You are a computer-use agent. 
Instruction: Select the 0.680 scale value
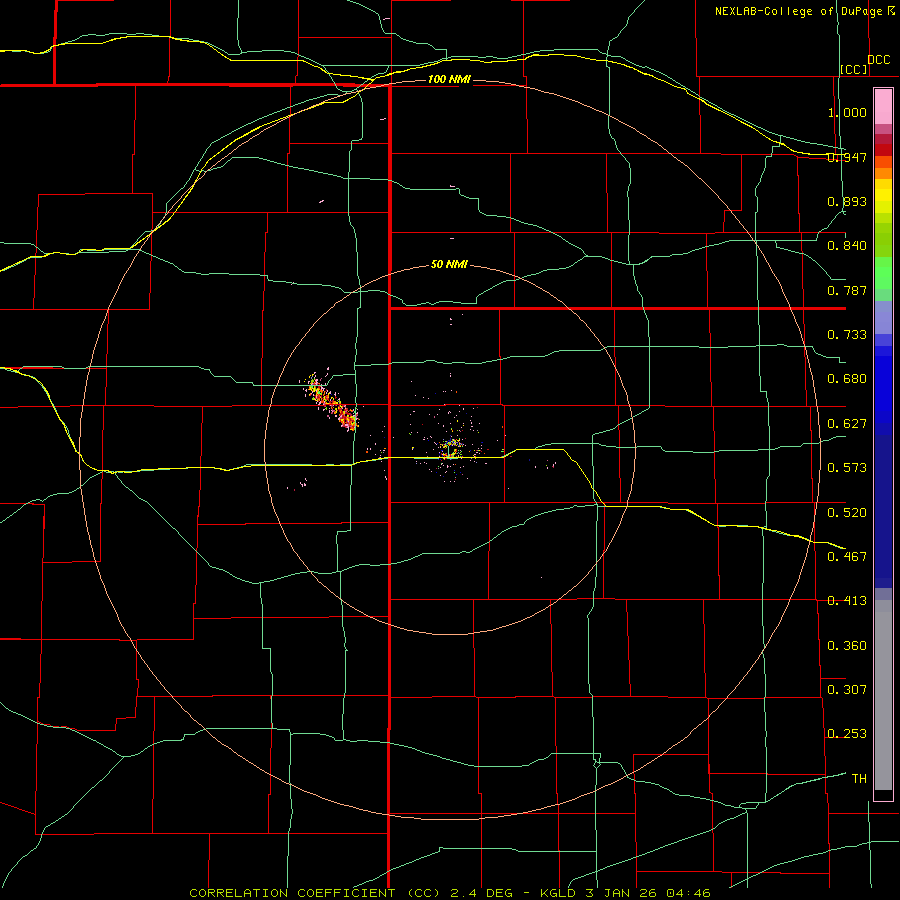click(x=847, y=379)
